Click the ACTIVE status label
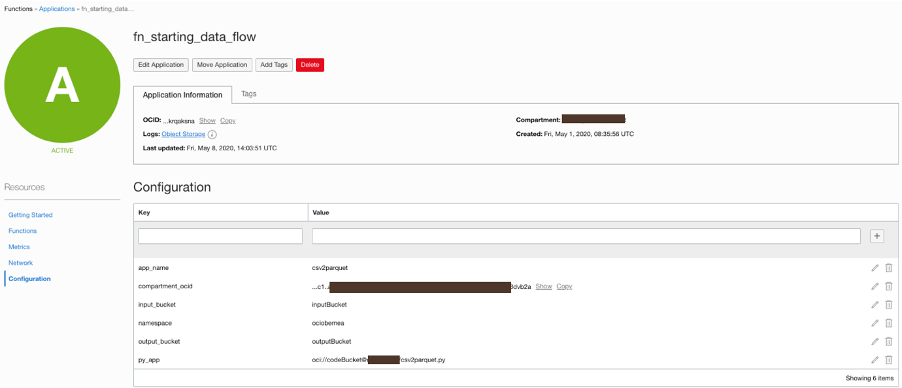This screenshot has width=902, height=388. click(x=62, y=151)
